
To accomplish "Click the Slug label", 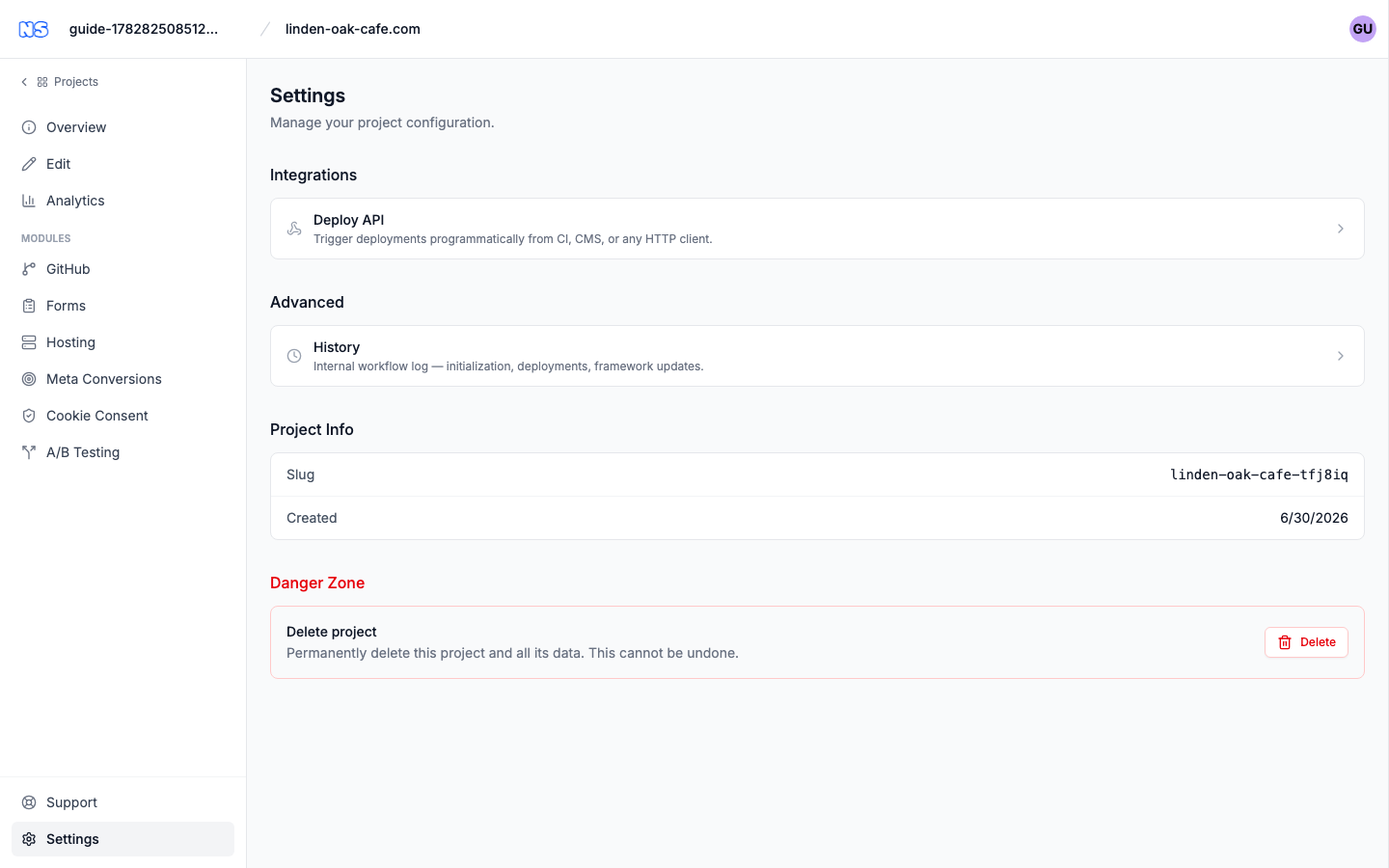I will pyautogui.click(x=301, y=475).
